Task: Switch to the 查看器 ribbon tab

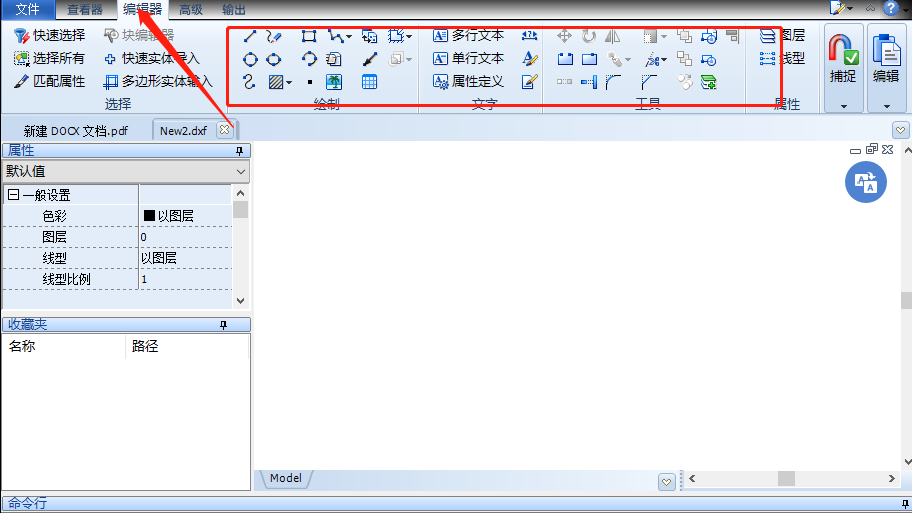Action: click(x=85, y=9)
